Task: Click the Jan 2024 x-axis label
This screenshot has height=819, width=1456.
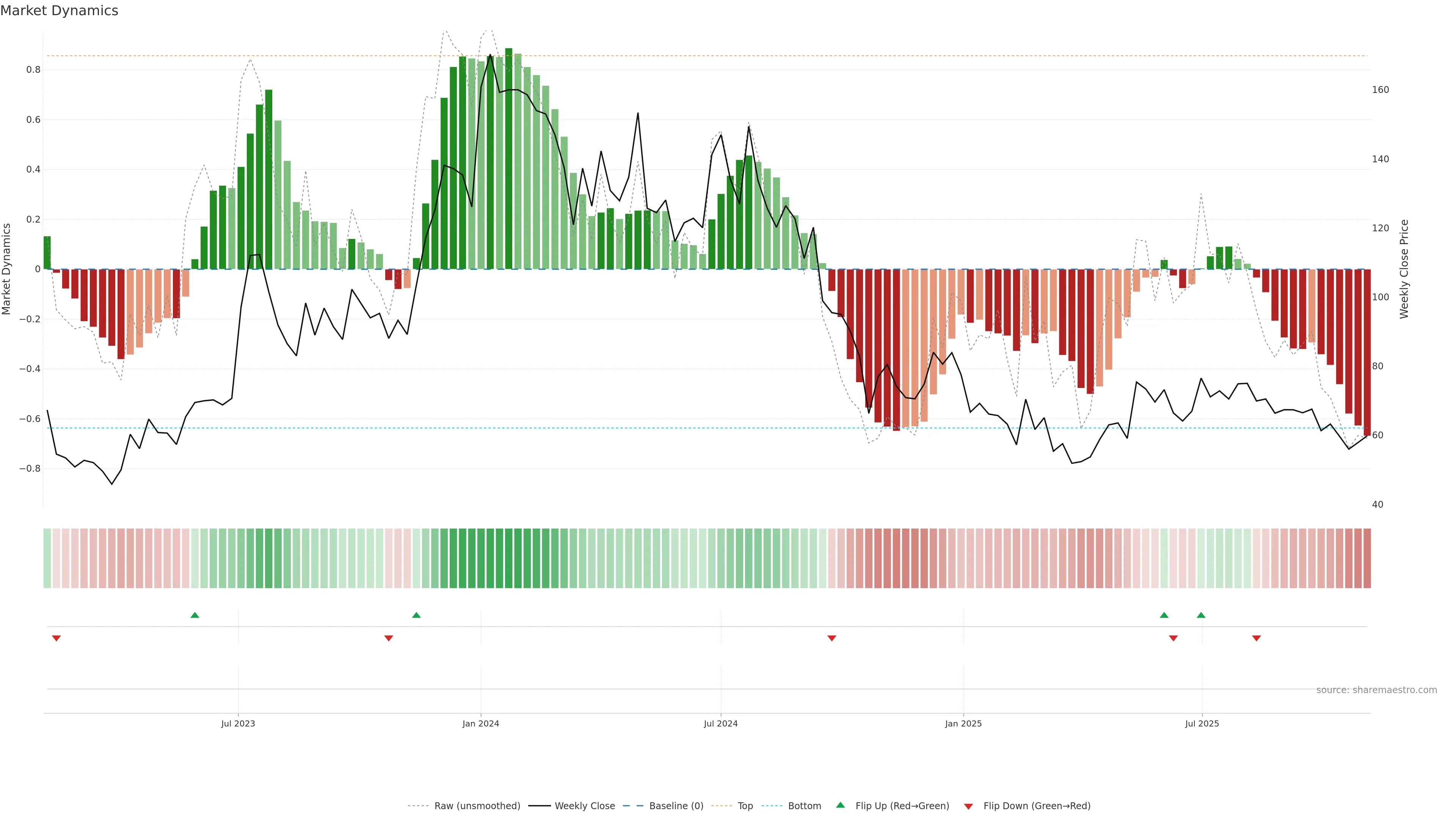Action: 480,723
